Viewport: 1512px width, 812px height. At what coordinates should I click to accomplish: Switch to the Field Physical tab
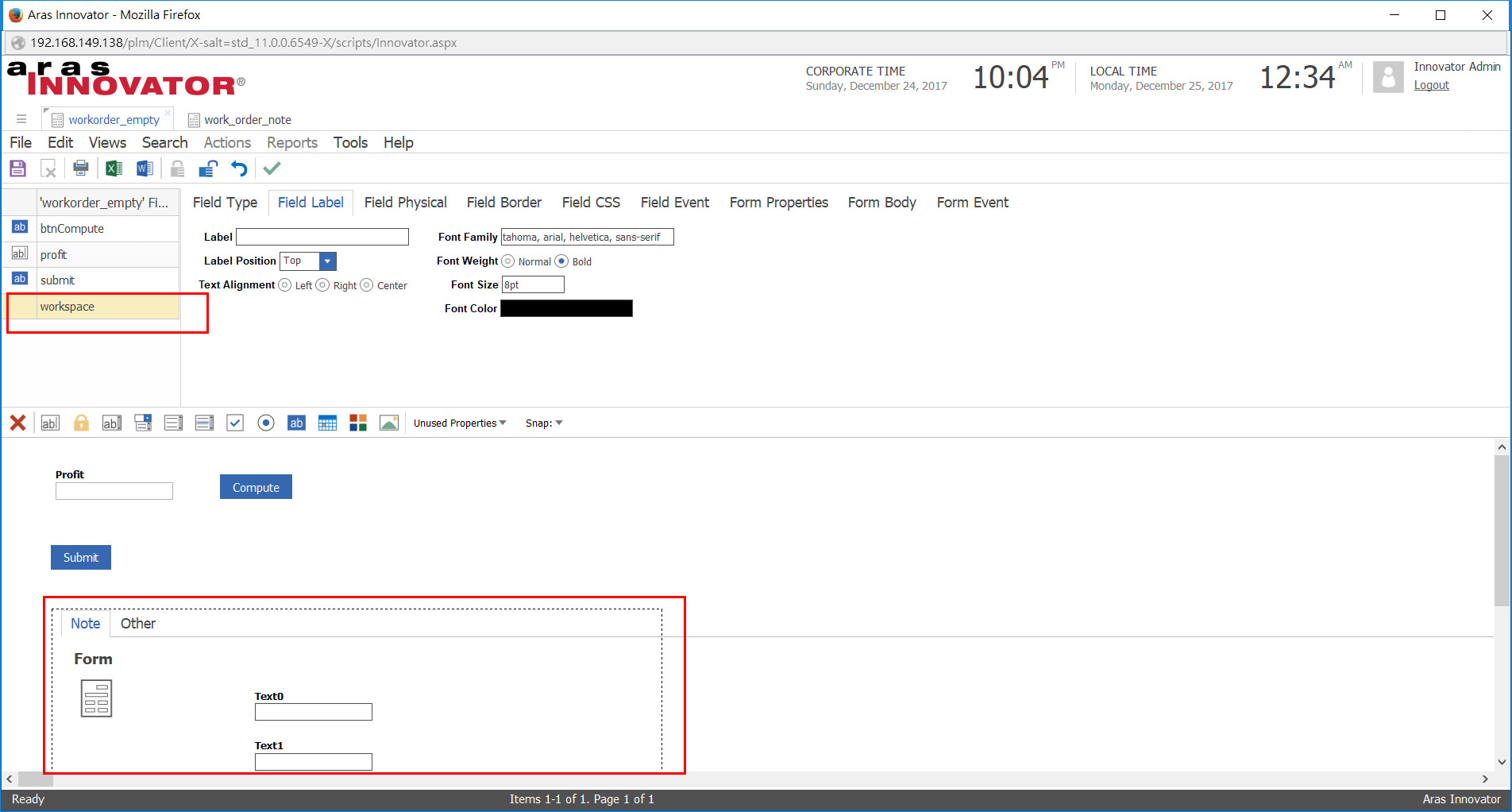(405, 203)
